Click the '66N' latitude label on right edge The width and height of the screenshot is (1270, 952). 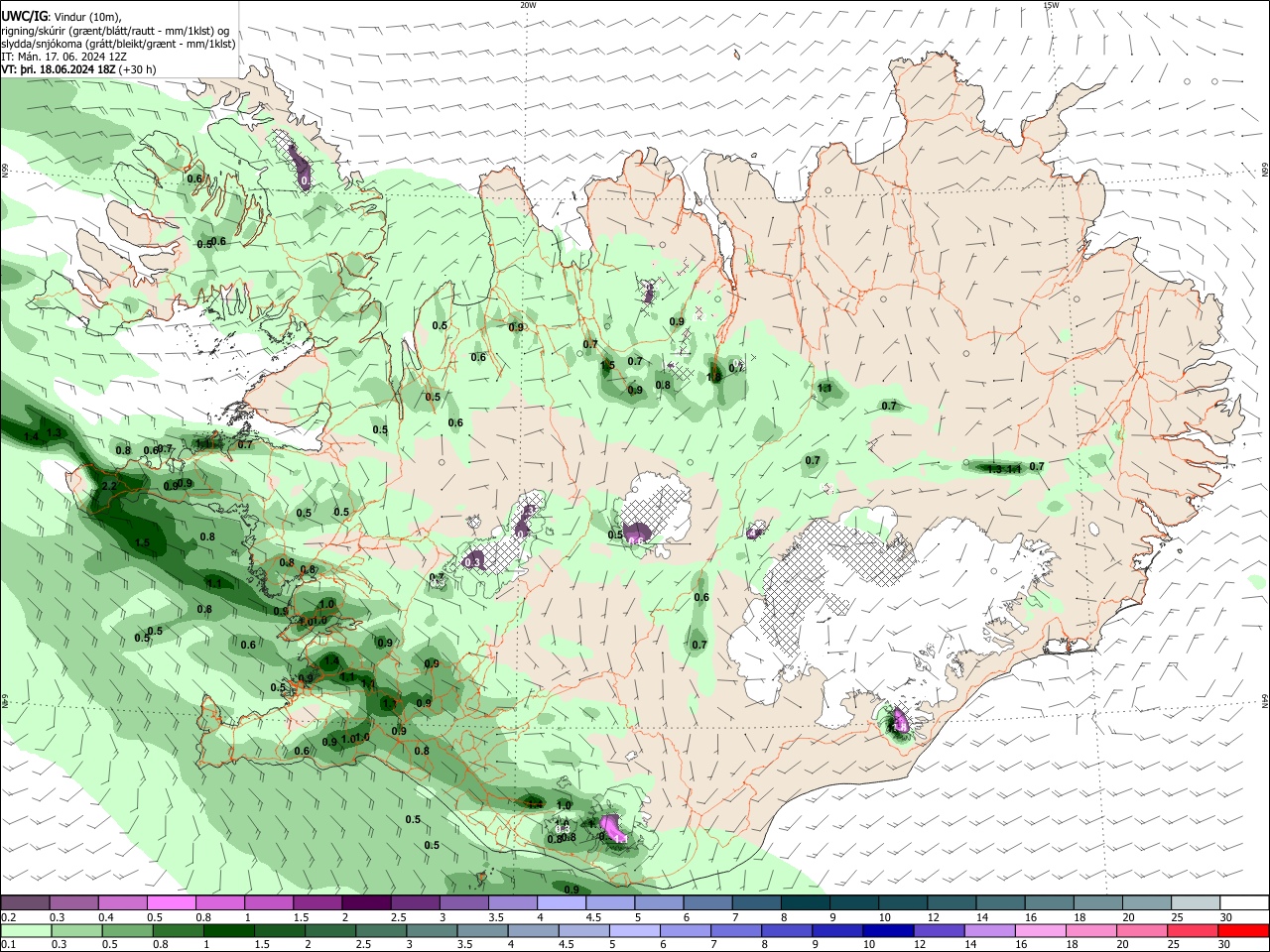click(x=1265, y=171)
